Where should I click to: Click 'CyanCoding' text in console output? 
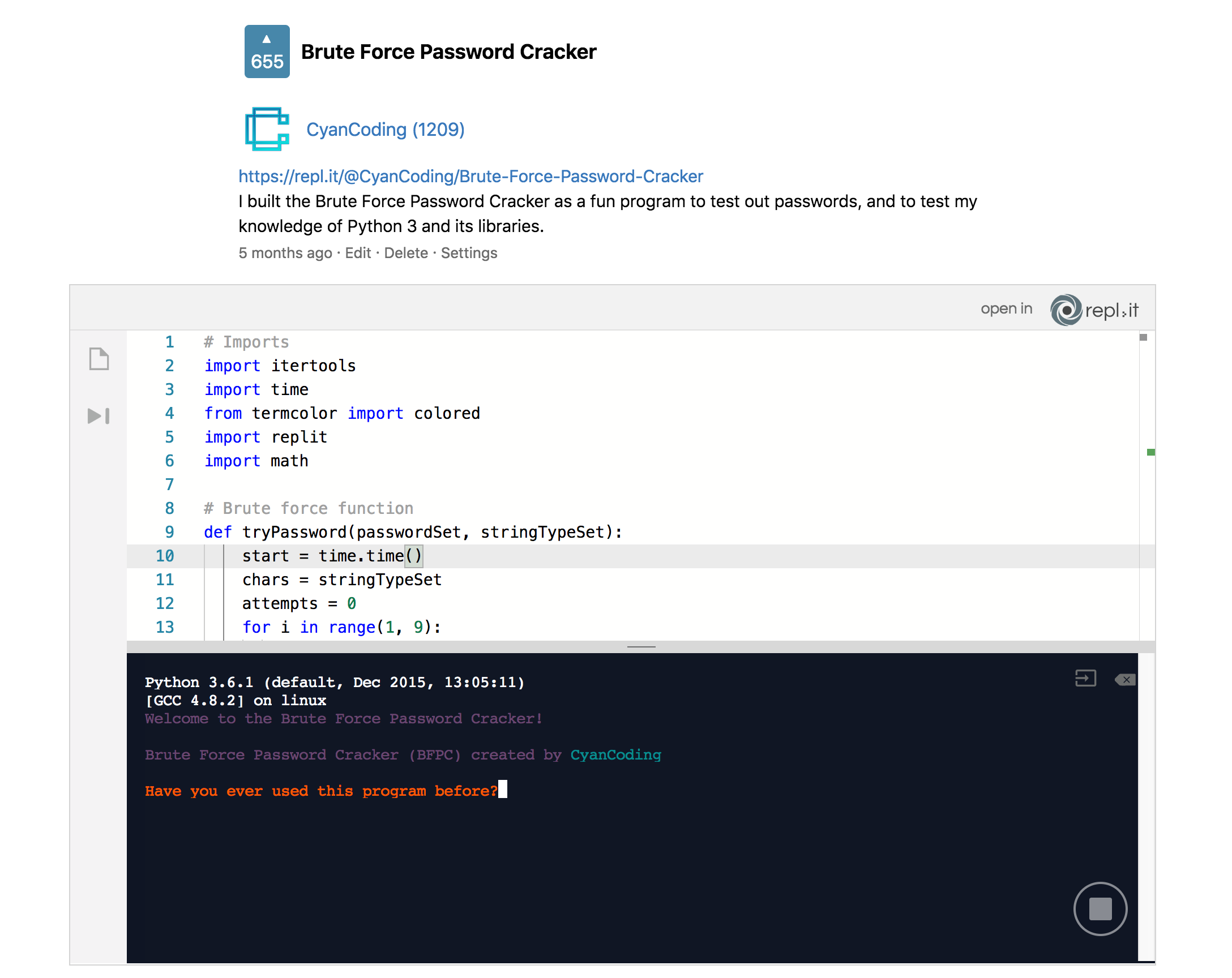point(615,754)
